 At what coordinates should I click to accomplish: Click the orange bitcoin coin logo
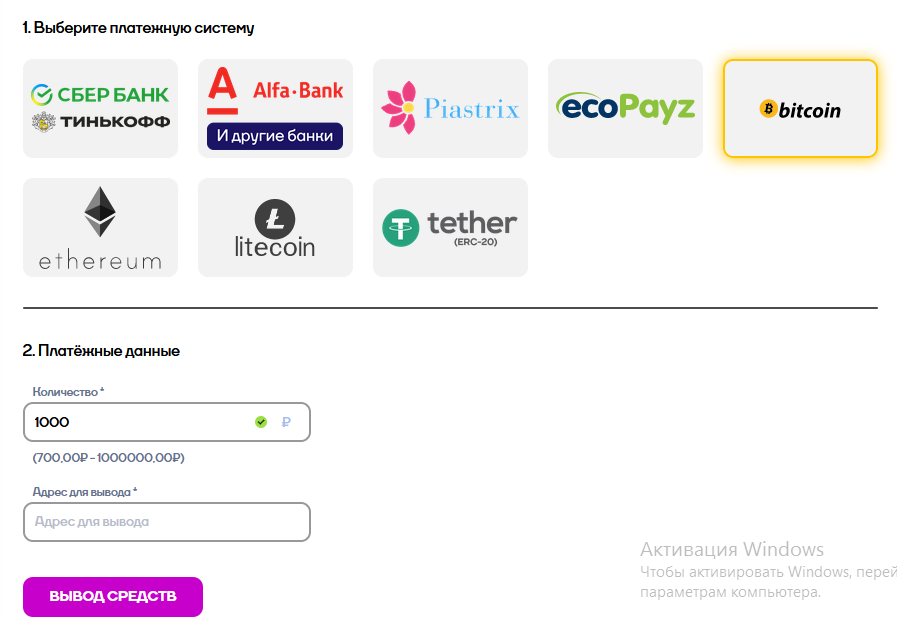point(768,108)
